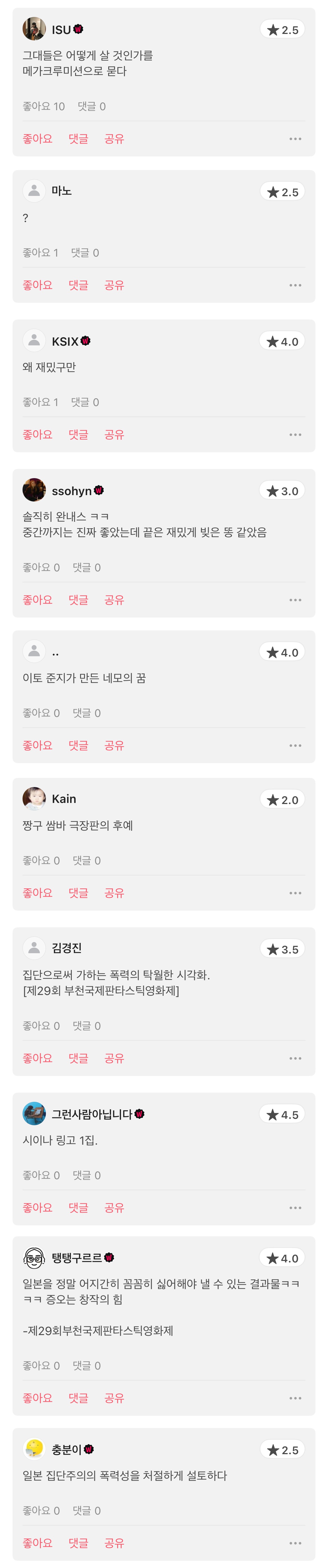Click 충분이's yellow avatar icon
The width and height of the screenshot is (328, 1568).
pyautogui.click(x=34, y=1449)
